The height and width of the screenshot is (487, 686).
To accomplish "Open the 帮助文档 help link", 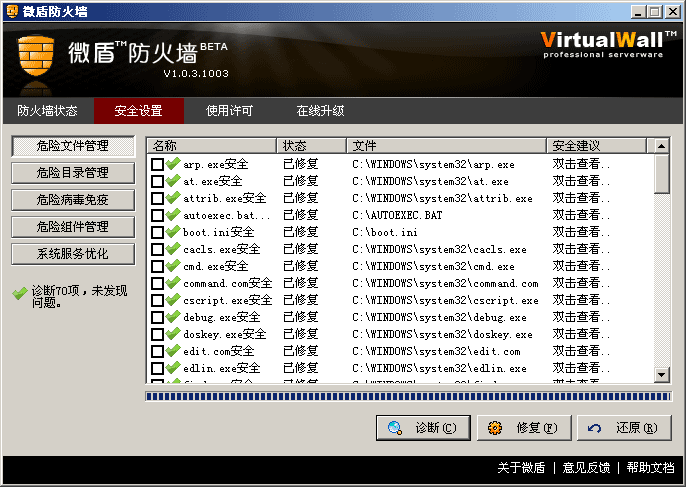I will coord(651,468).
